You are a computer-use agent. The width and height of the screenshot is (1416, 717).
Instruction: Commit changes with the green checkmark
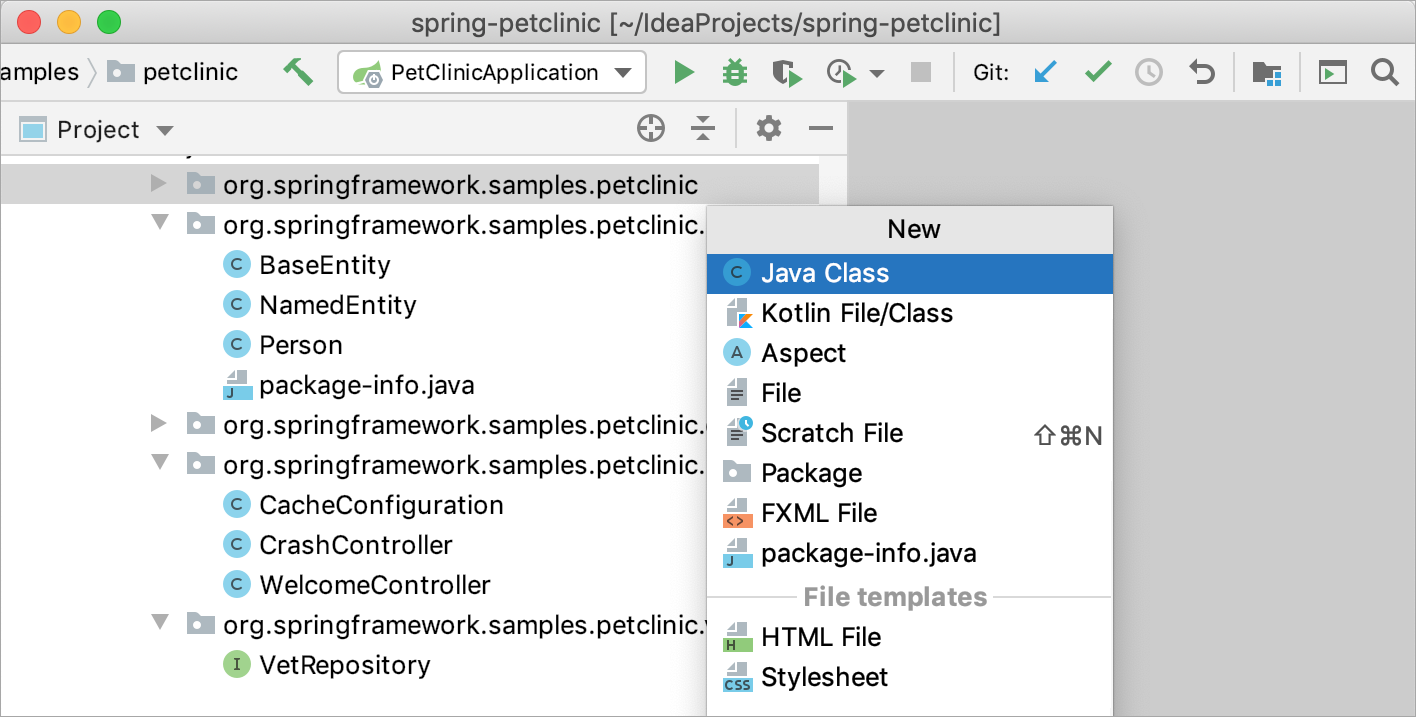(1098, 72)
